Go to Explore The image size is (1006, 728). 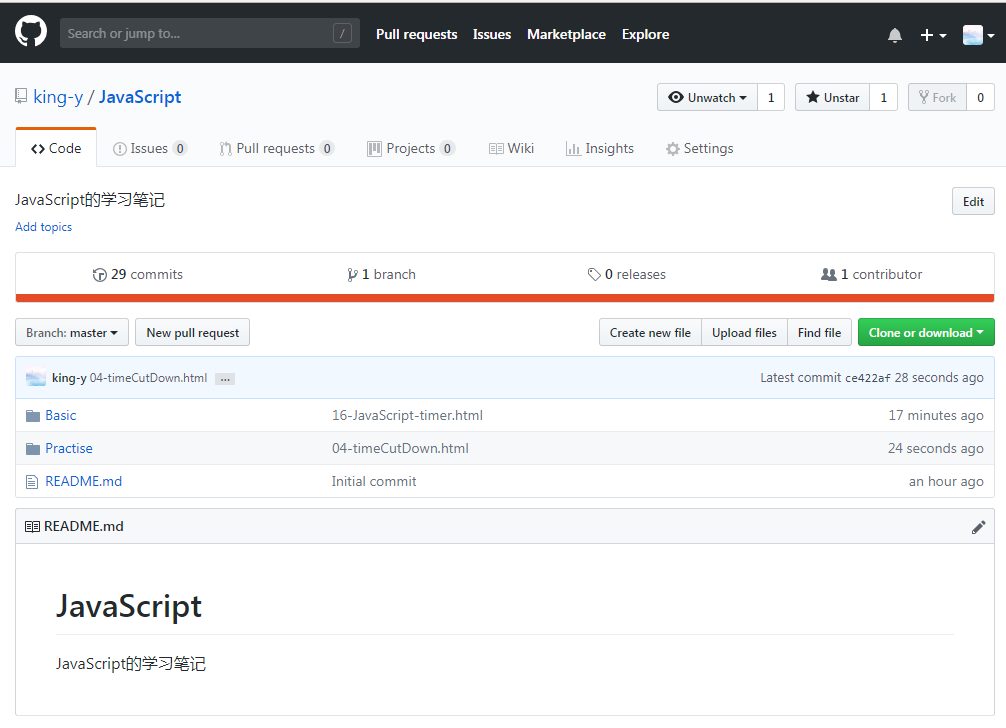pos(645,35)
